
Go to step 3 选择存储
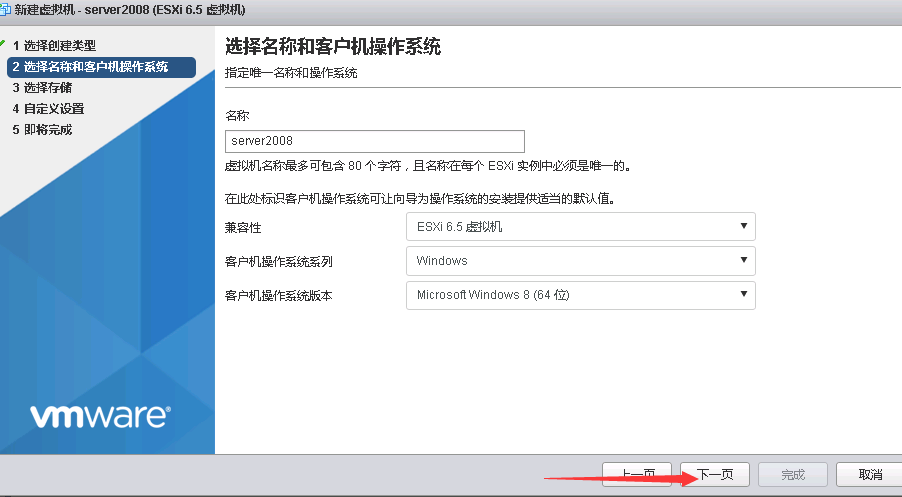[42, 87]
